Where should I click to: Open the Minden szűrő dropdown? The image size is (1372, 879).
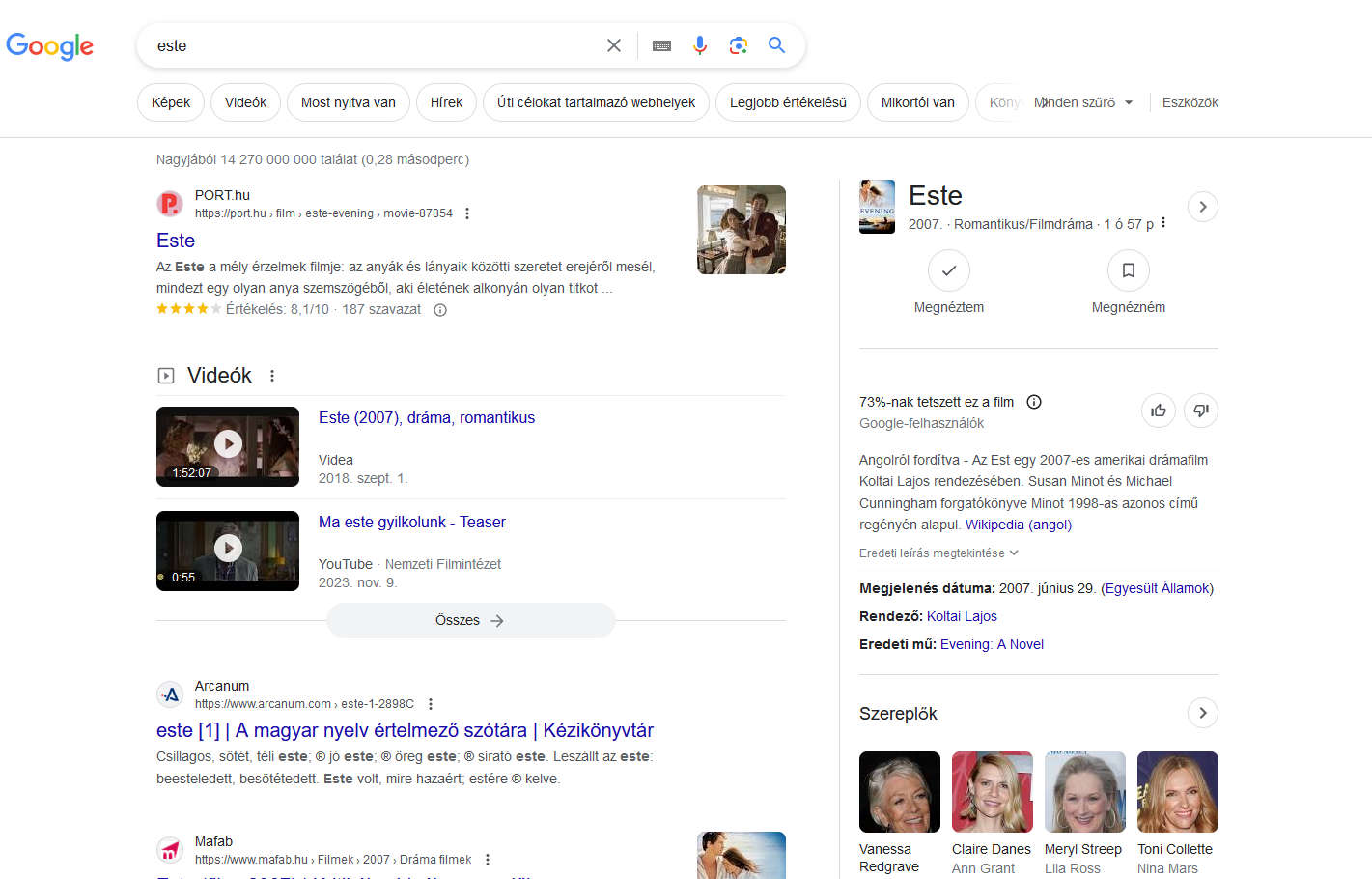tap(1083, 102)
